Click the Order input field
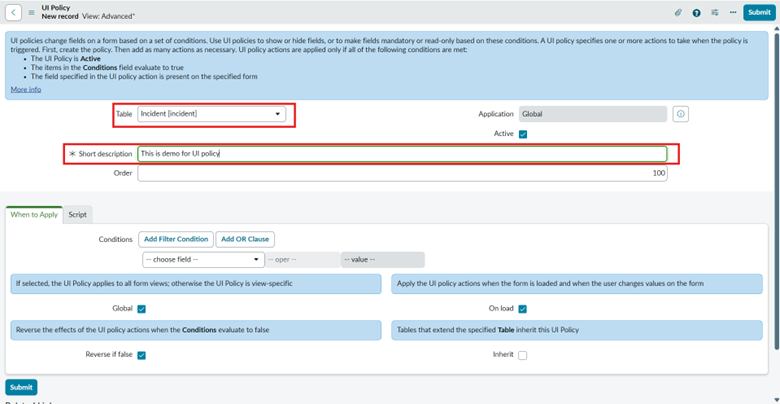Image resolution: width=780 pixels, height=404 pixels. (402, 173)
